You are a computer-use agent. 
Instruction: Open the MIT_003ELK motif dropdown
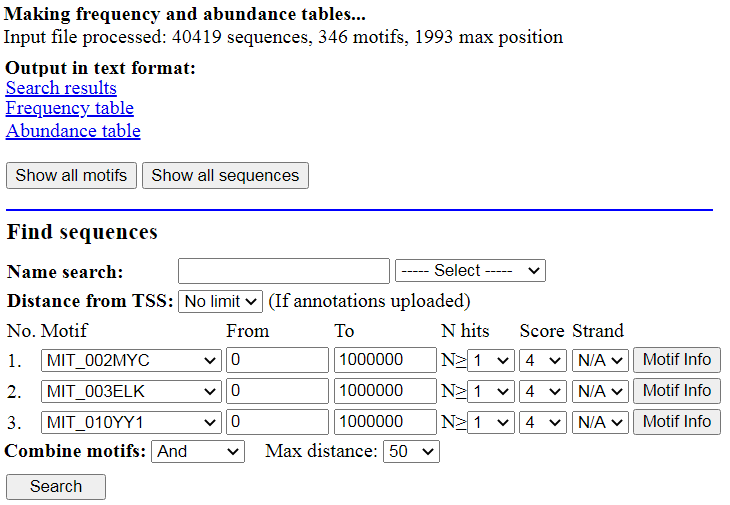pyautogui.click(x=131, y=391)
